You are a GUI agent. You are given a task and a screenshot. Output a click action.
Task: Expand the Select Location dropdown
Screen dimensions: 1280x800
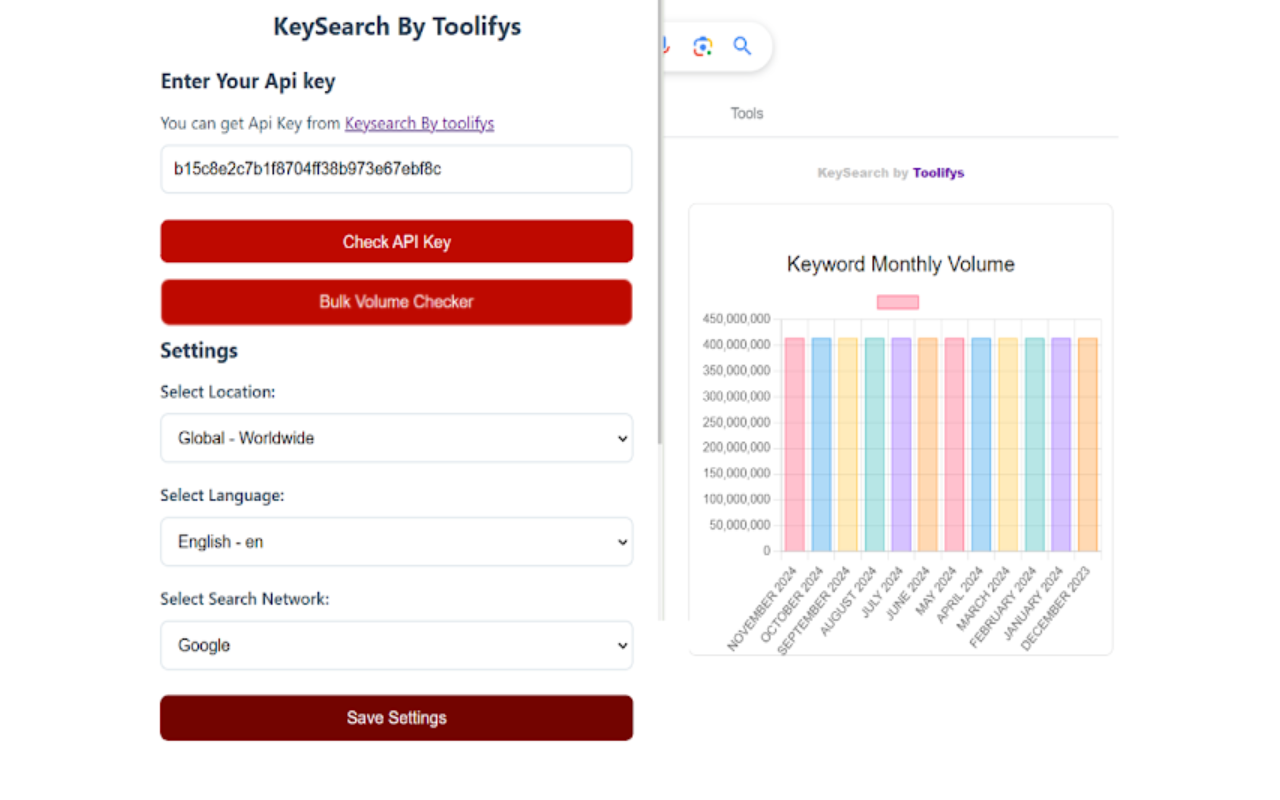pos(396,438)
